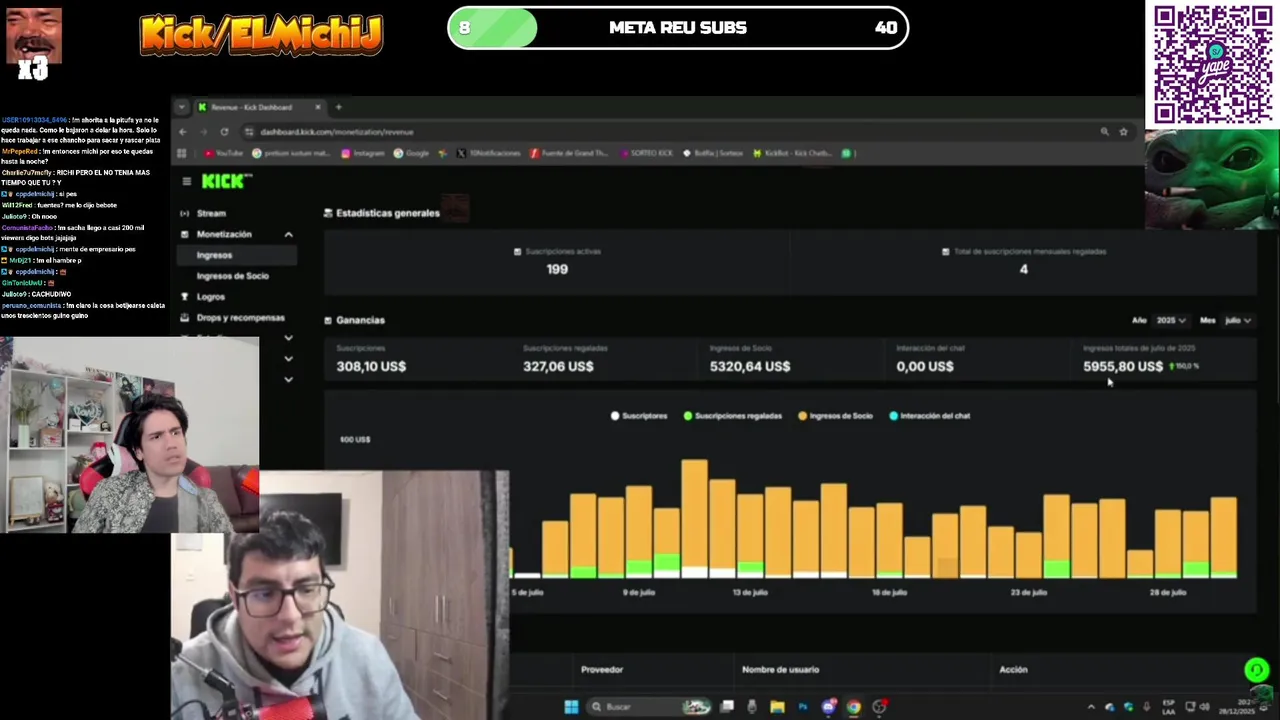Click the address bar zoom magnifier icon
The image size is (1280, 720).
(1104, 132)
